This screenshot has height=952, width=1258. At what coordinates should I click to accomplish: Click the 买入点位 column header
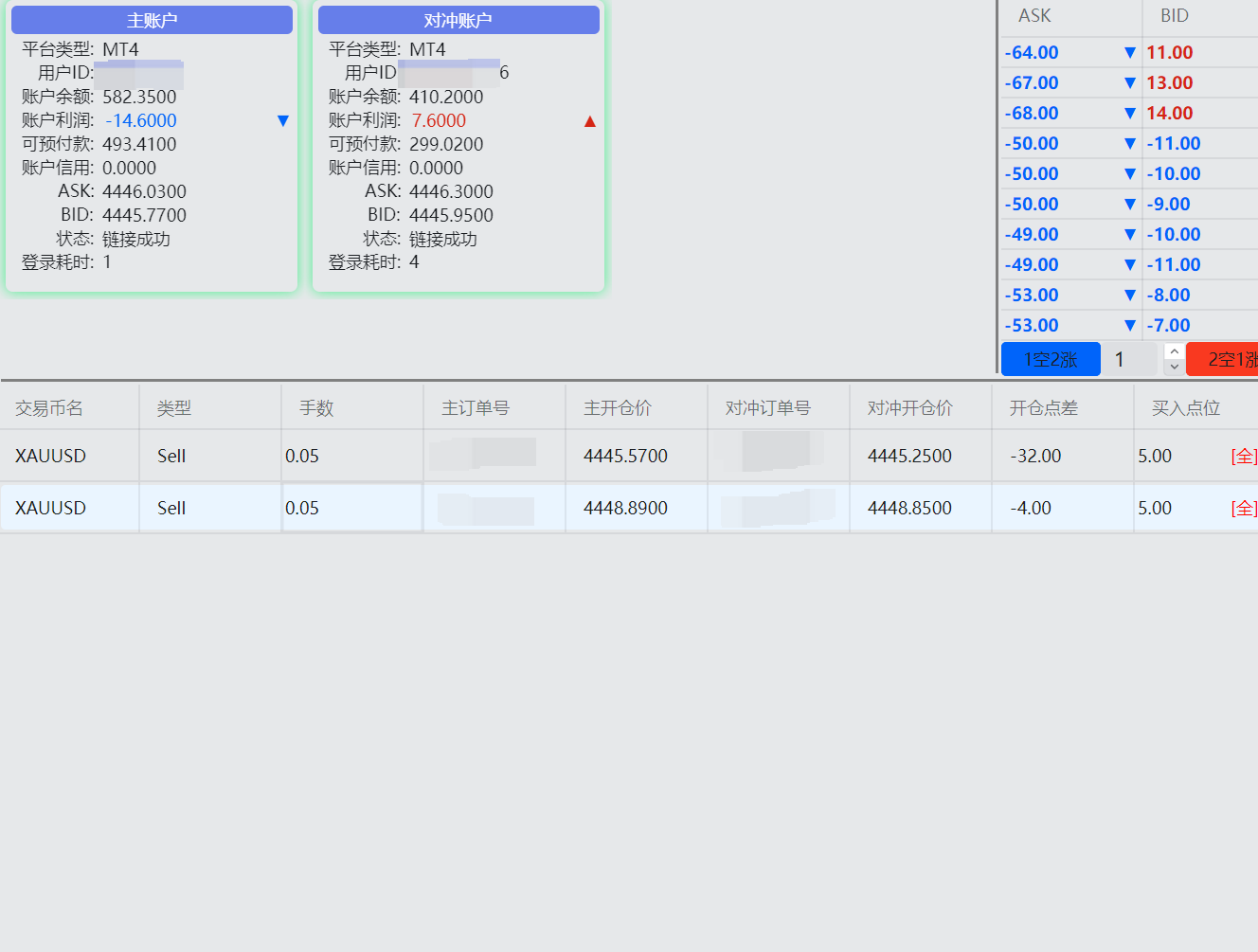click(x=1186, y=408)
